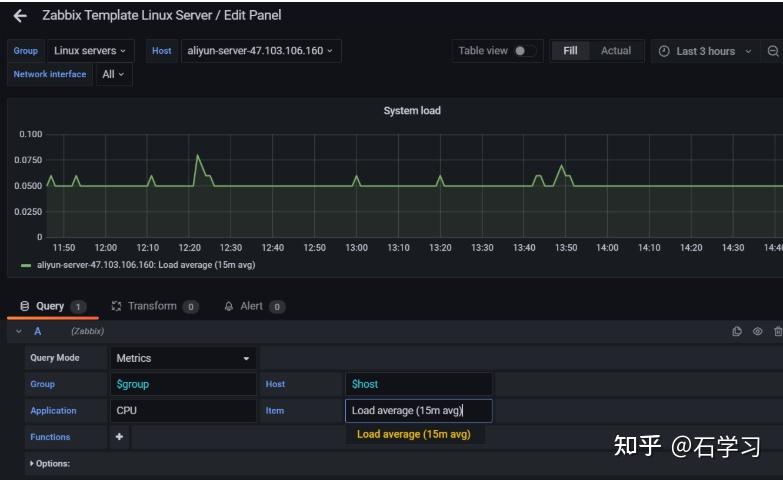The height and width of the screenshot is (480, 783).
Task: Click the Transform tab icon
Action: coord(116,306)
